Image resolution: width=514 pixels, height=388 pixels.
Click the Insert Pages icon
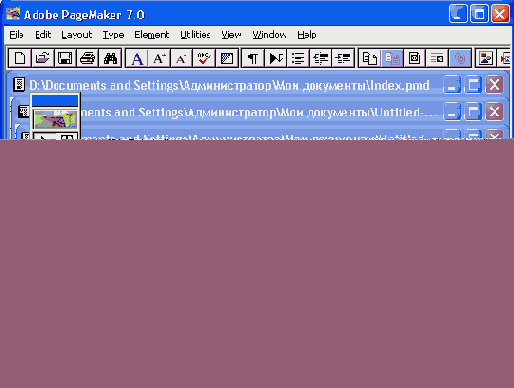click(370, 58)
